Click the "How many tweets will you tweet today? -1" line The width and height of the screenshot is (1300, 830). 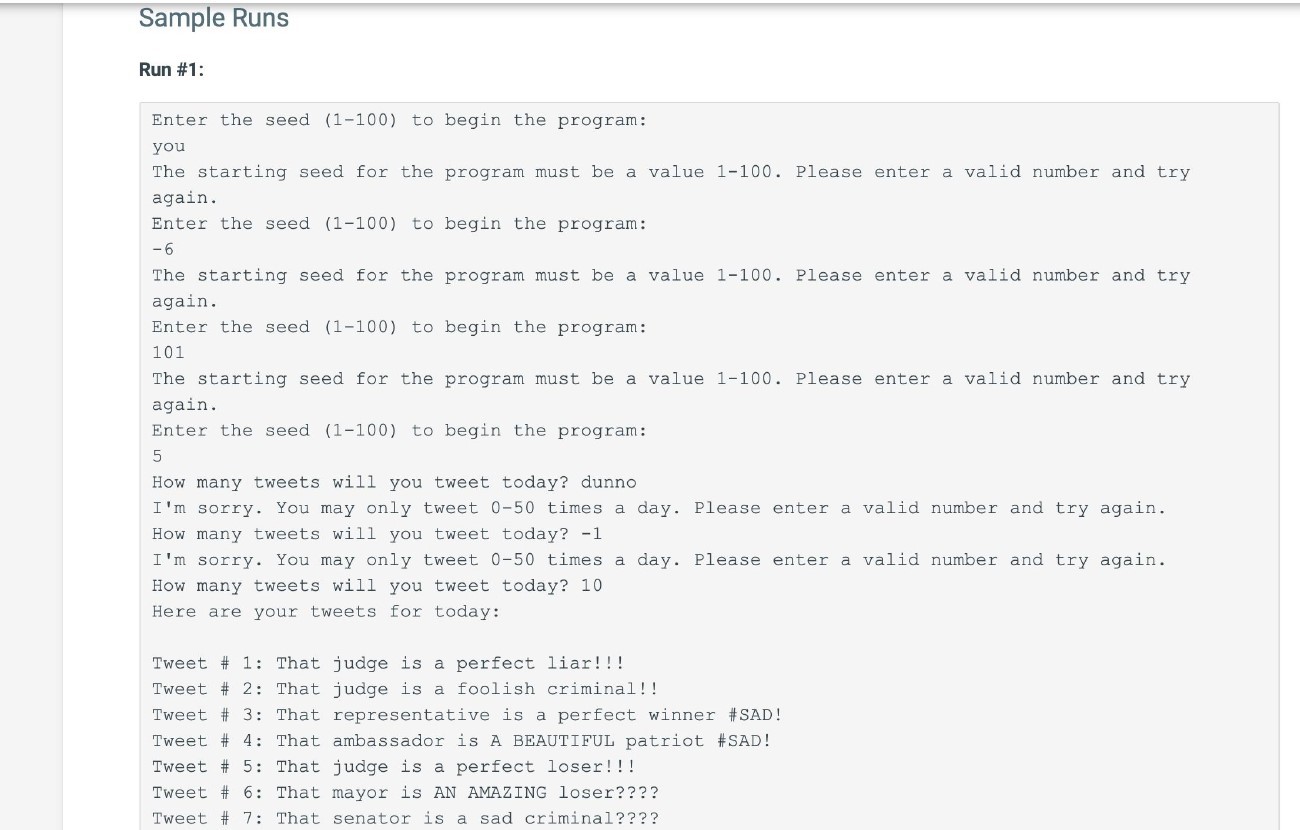[377, 534]
